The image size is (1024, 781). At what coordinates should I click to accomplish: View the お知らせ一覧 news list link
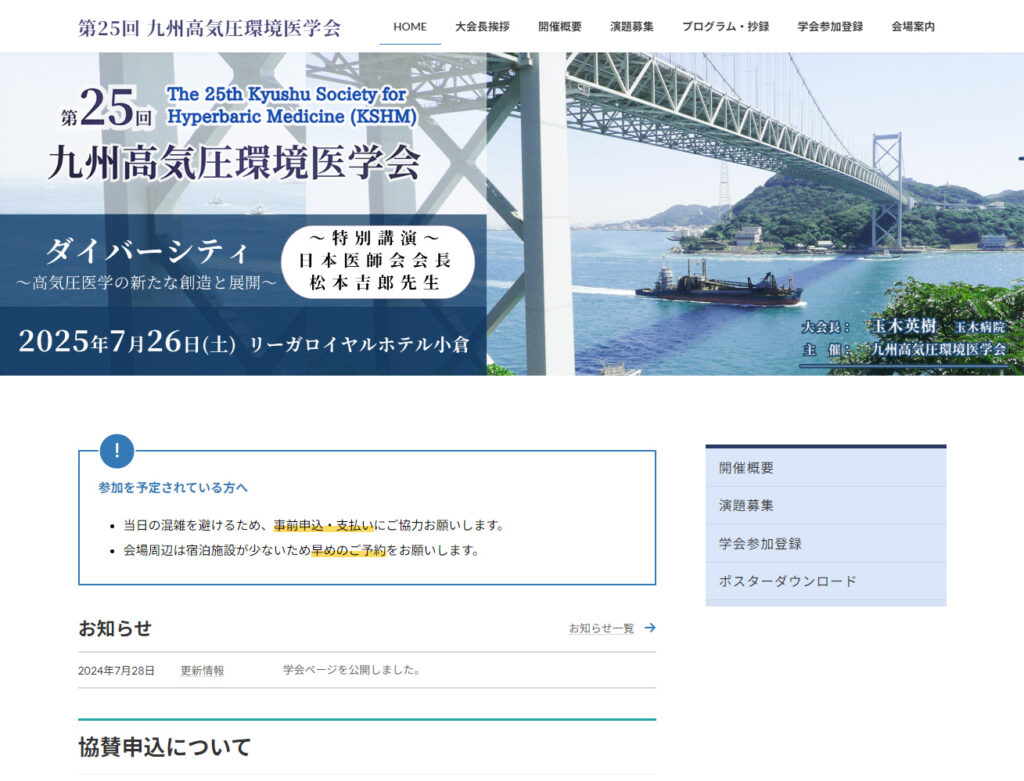click(x=602, y=629)
